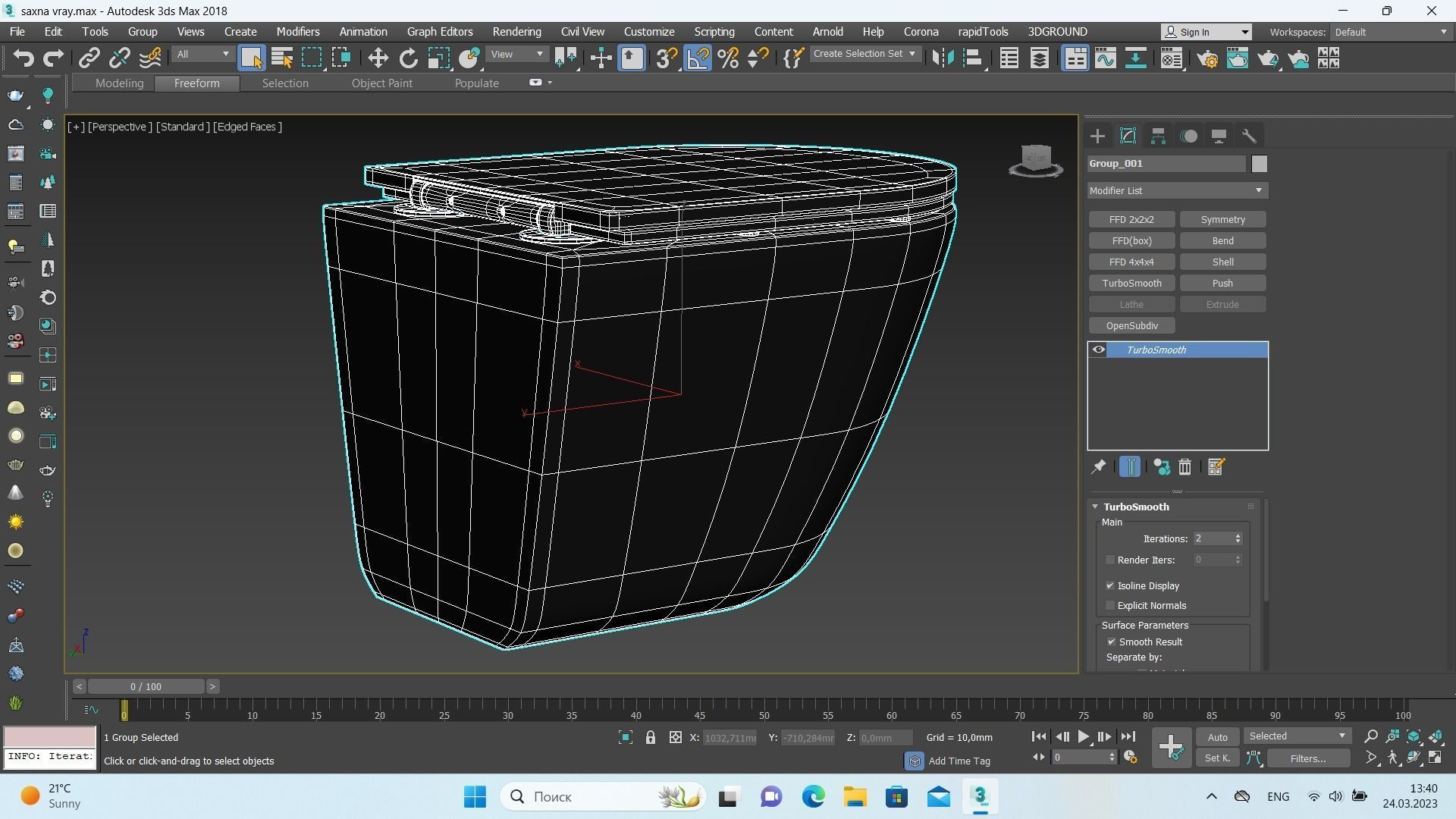1456x819 pixels.
Task: Open the Sign In dropdown
Action: (x=1207, y=32)
